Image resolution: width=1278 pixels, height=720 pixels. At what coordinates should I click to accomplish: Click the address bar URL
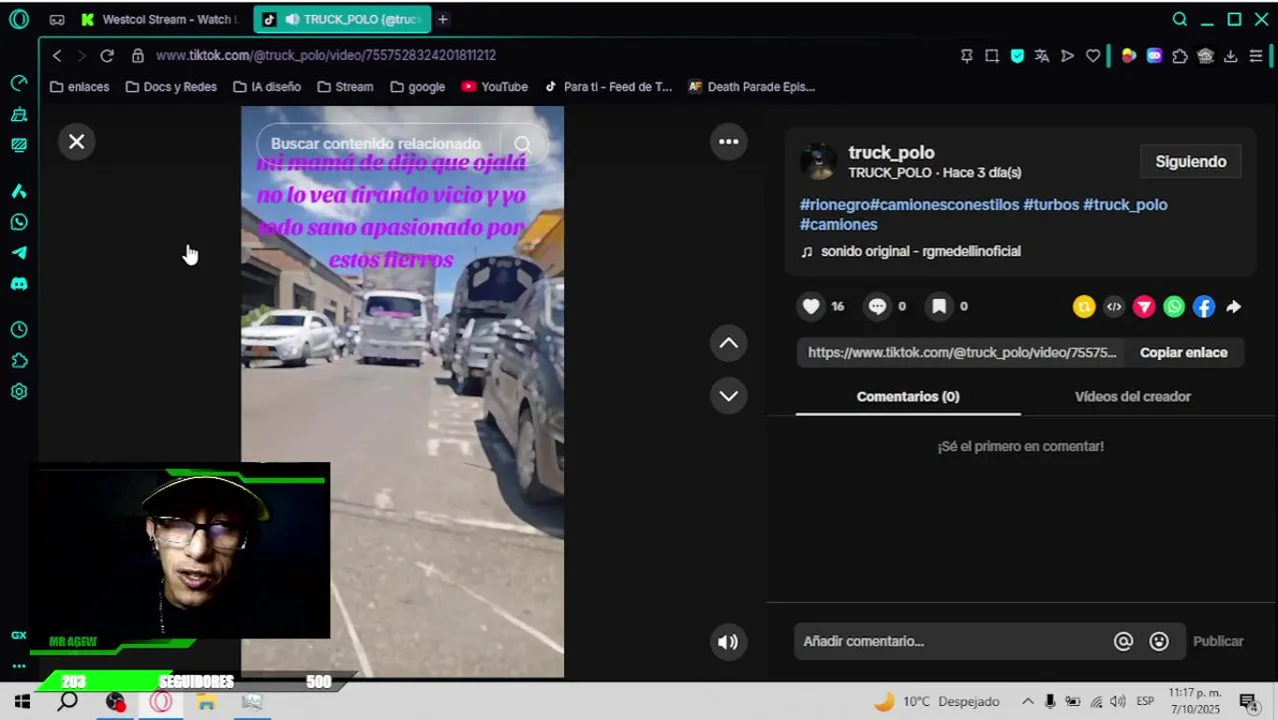pos(326,55)
